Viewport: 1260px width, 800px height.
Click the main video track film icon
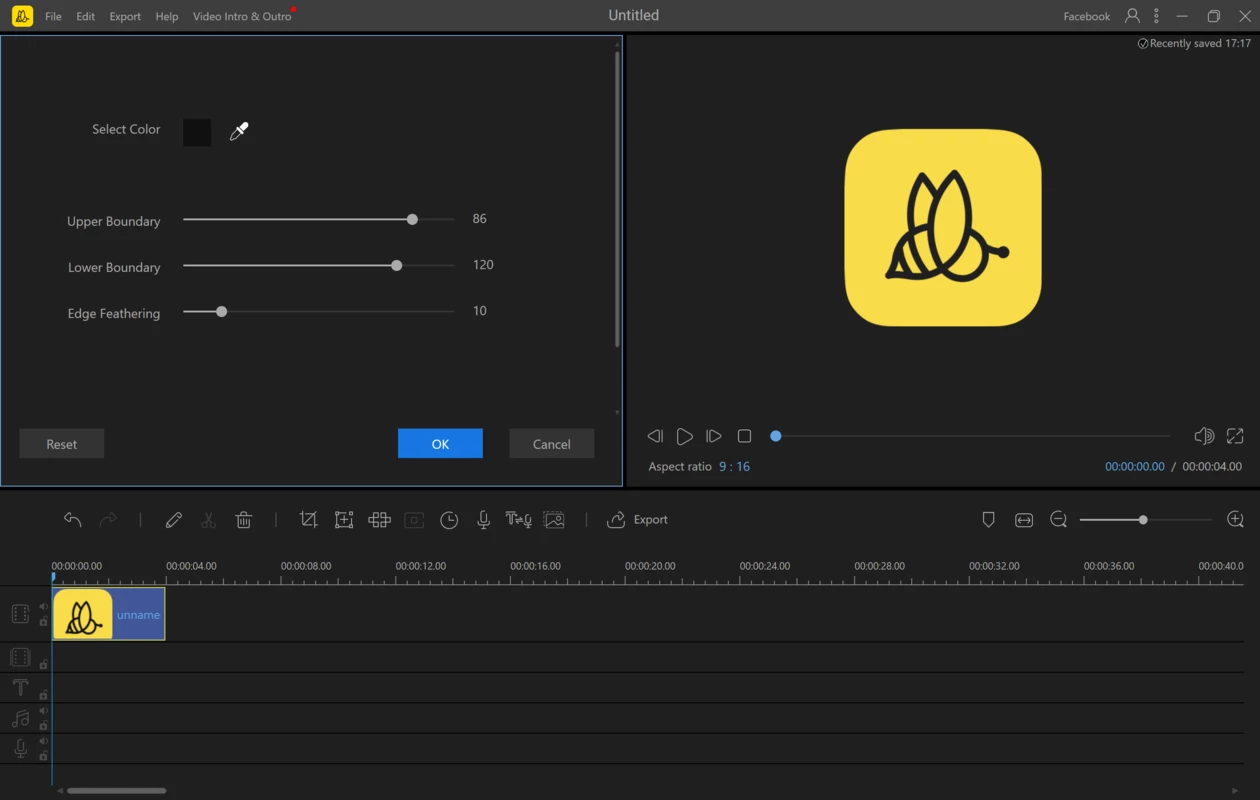point(20,614)
